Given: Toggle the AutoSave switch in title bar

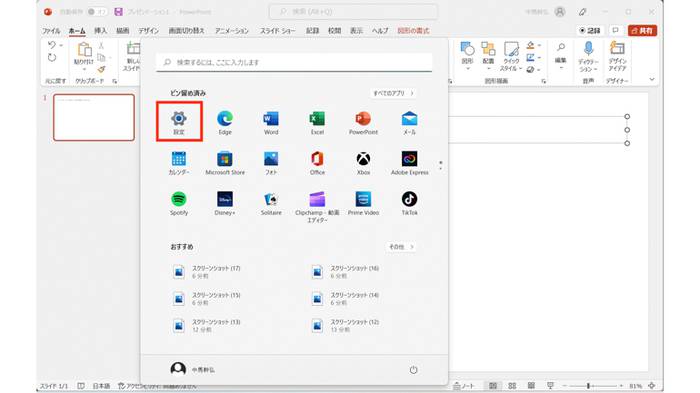Looking at the screenshot, I should [x=97, y=12].
